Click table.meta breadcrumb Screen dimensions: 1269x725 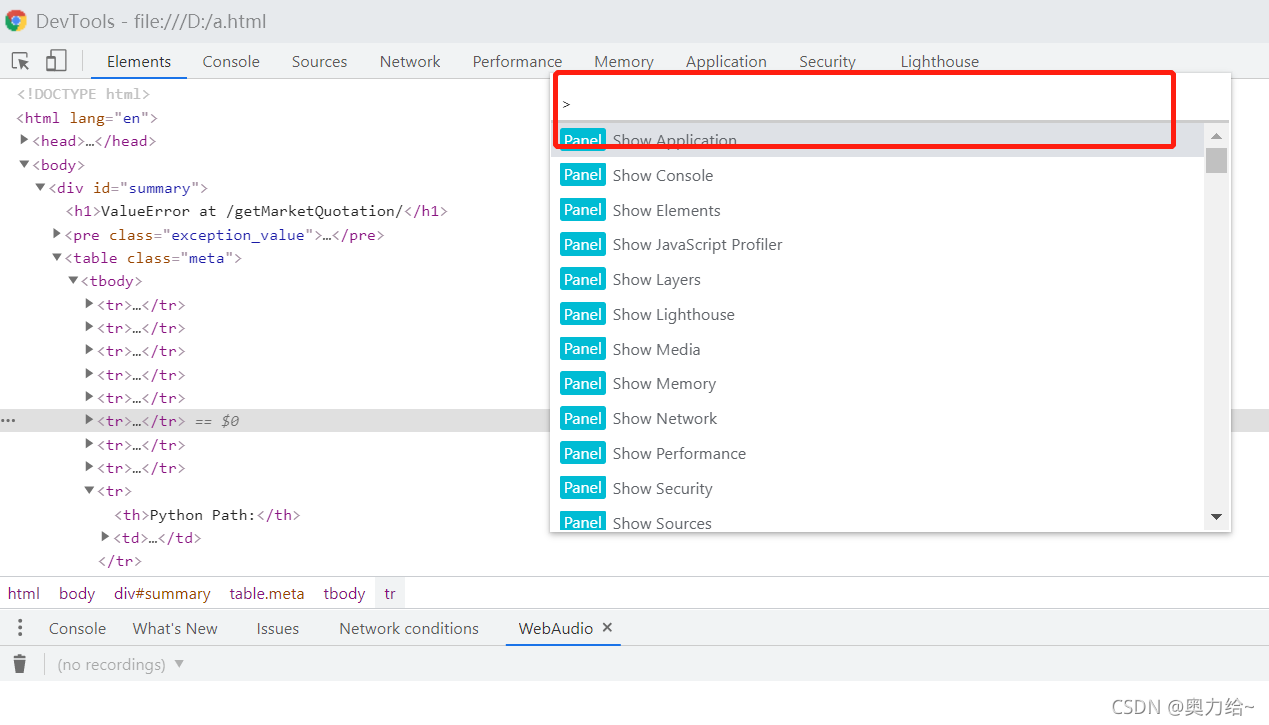(267, 593)
